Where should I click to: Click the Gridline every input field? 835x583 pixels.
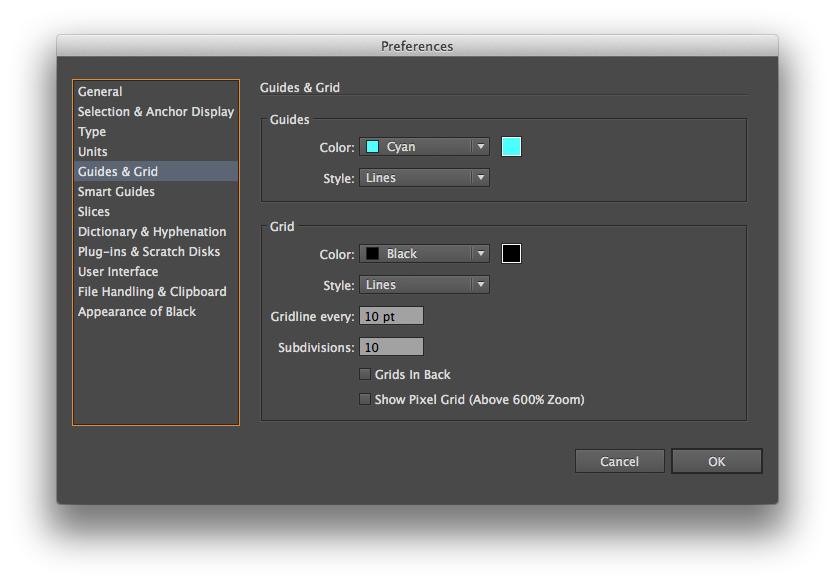(391, 316)
